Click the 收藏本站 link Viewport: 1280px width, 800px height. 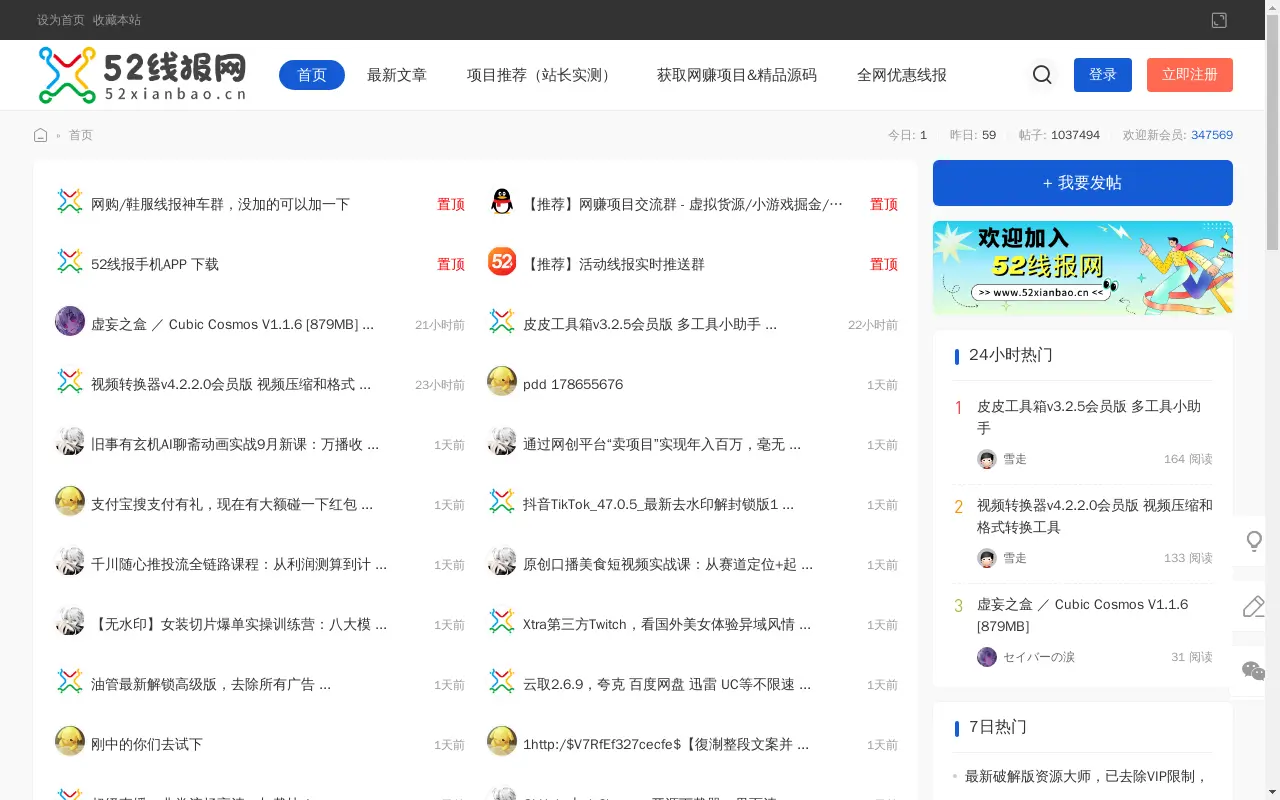pos(117,20)
